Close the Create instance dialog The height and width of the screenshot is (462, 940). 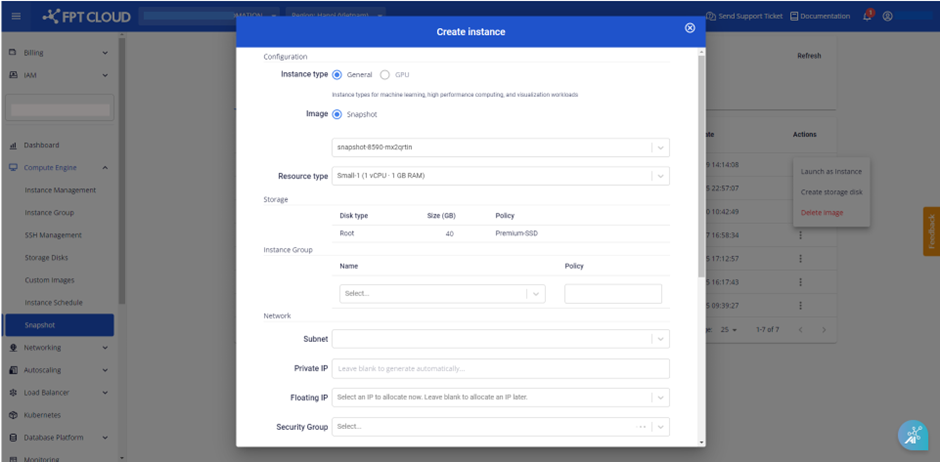point(689,28)
